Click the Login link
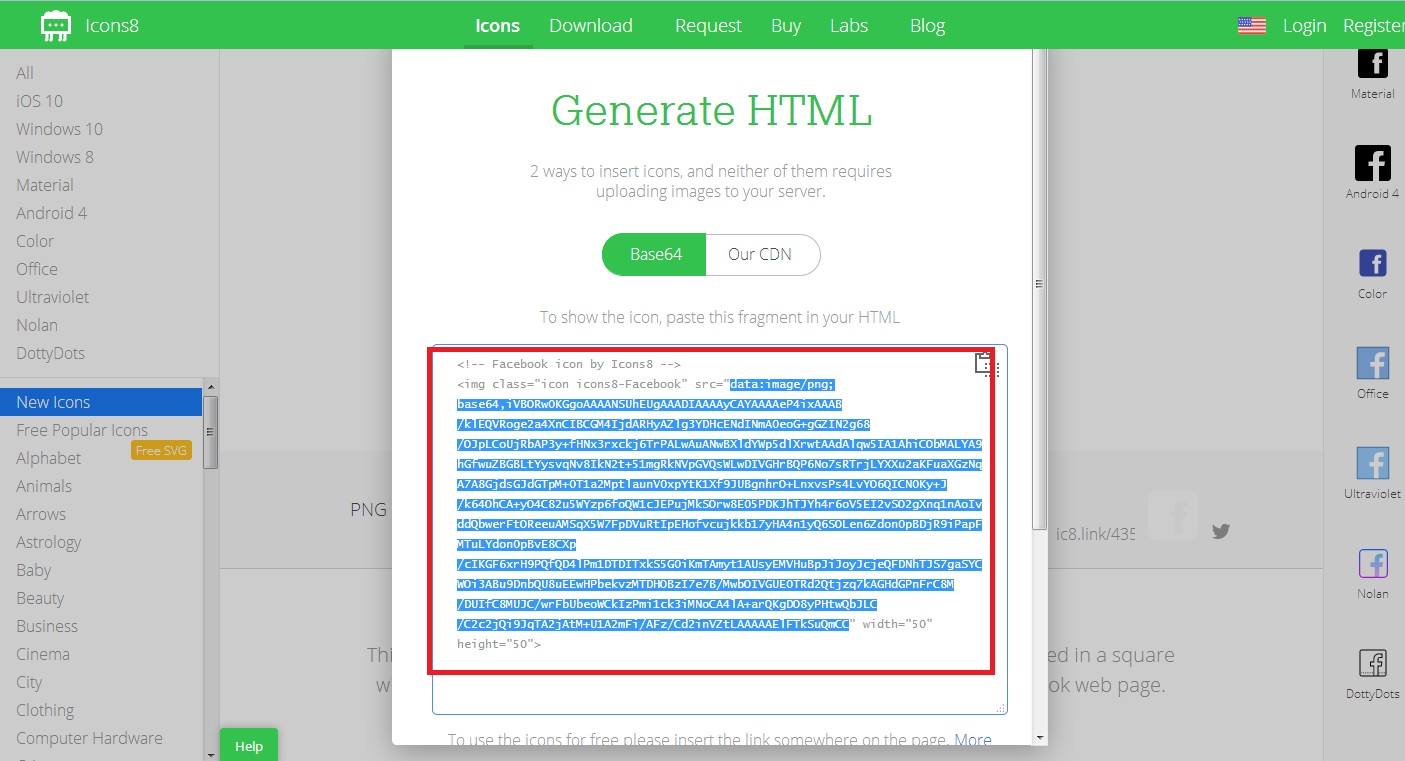The height and width of the screenshot is (761, 1405). 1304,26
